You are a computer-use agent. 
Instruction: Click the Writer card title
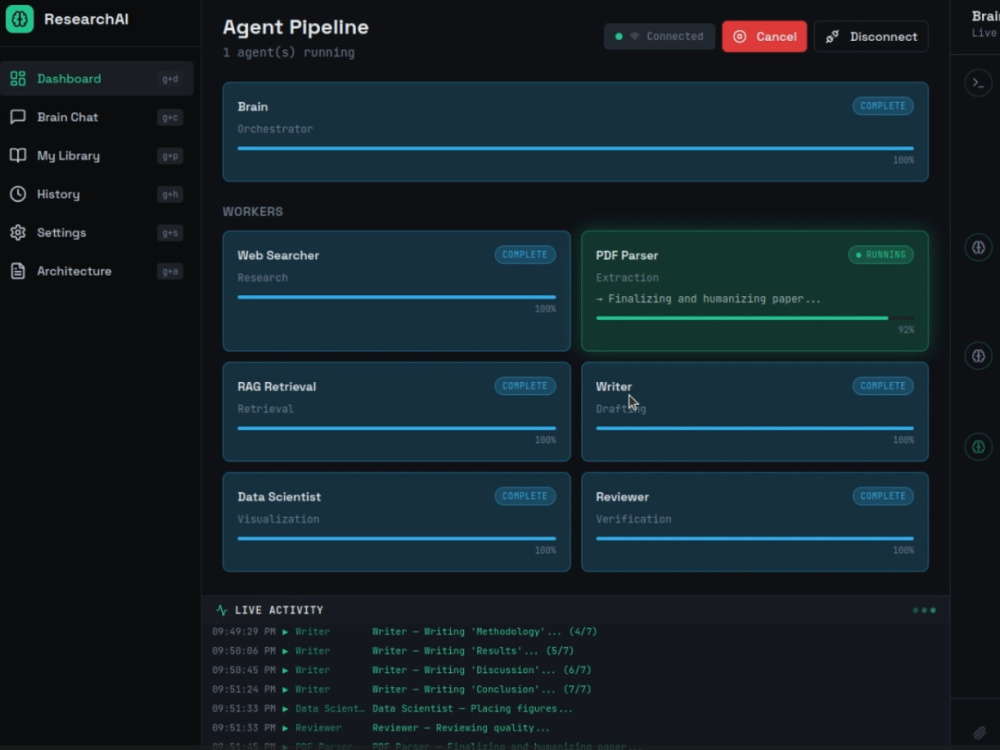coord(614,386)
